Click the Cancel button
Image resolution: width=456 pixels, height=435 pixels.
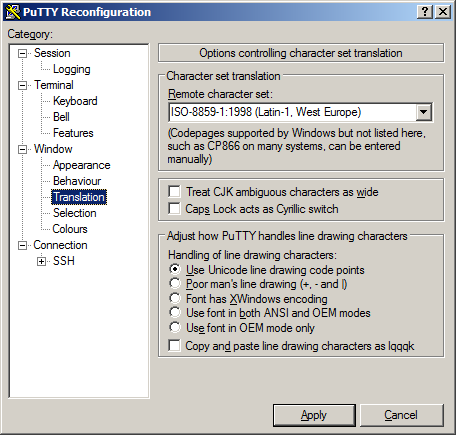pyautogui.click(x=401, y=415)
